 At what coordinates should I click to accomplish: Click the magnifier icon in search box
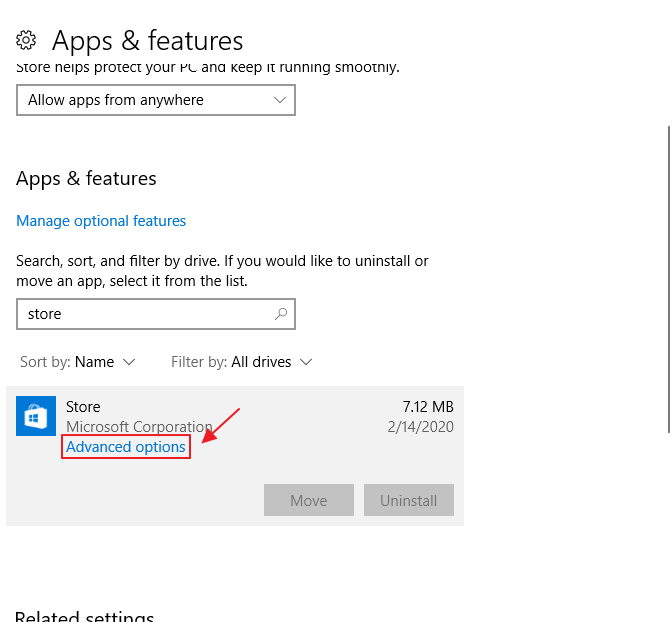(282, 314)
